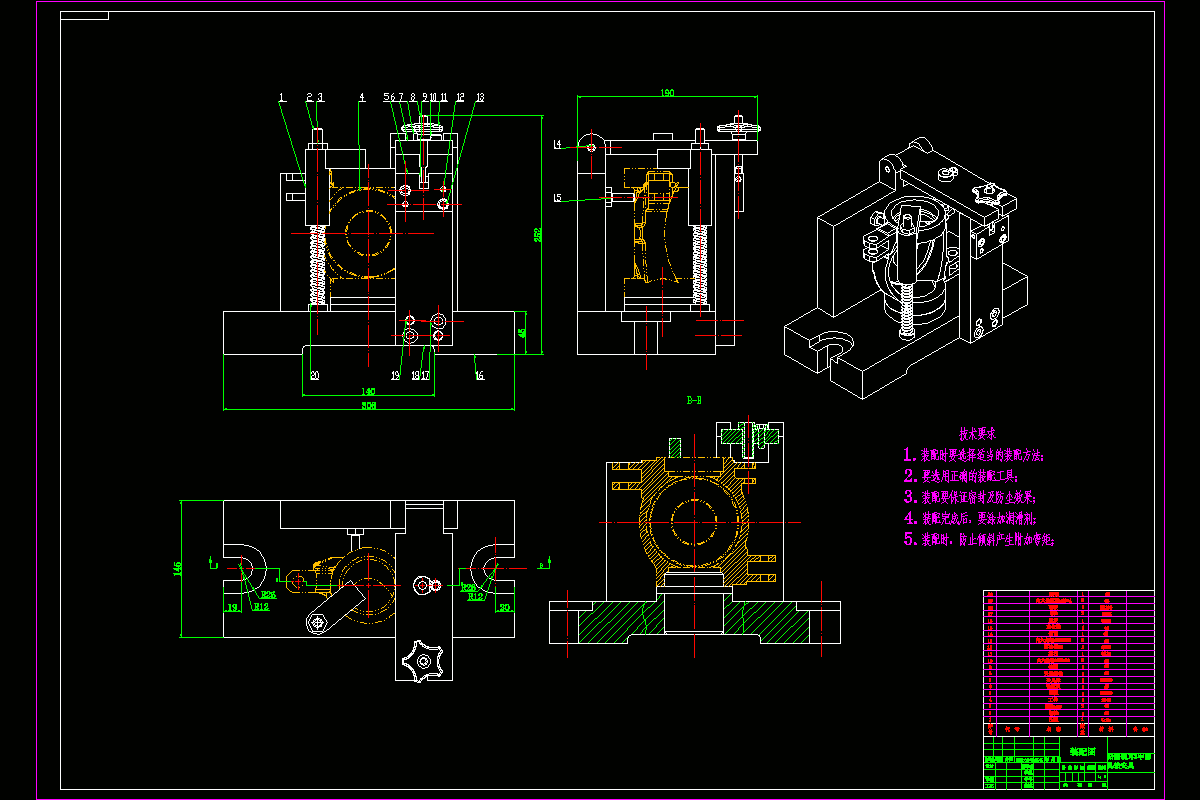Viewport: 1200px width, 800px height.
Task: Click the 技术要求 heading text
Action: (977, 434)
